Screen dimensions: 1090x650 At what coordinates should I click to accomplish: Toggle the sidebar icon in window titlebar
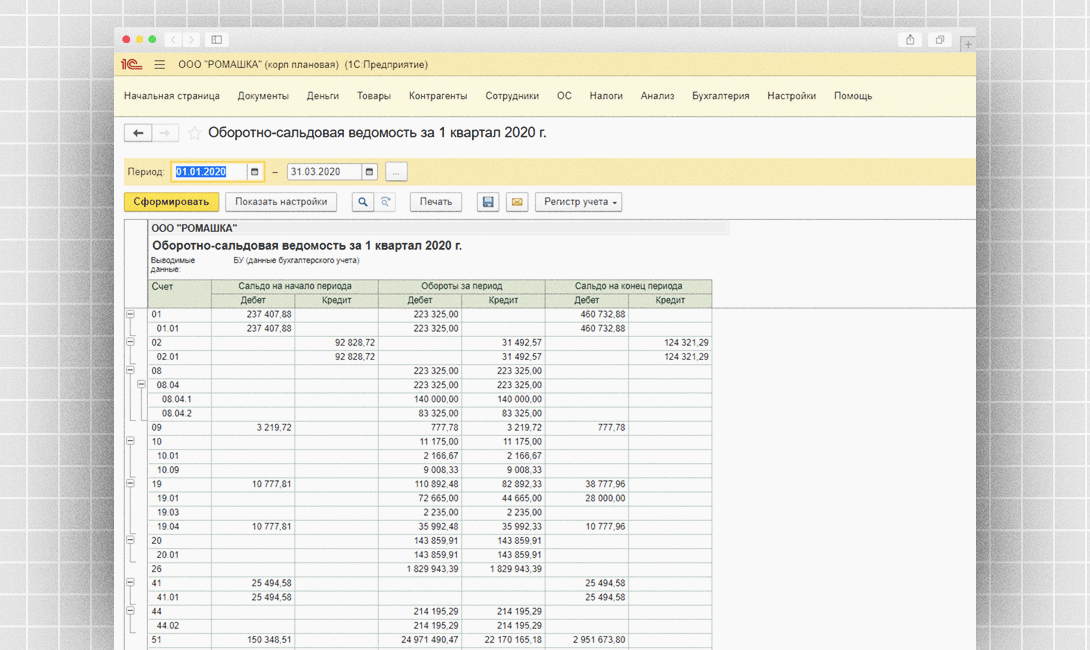(217, 40)
